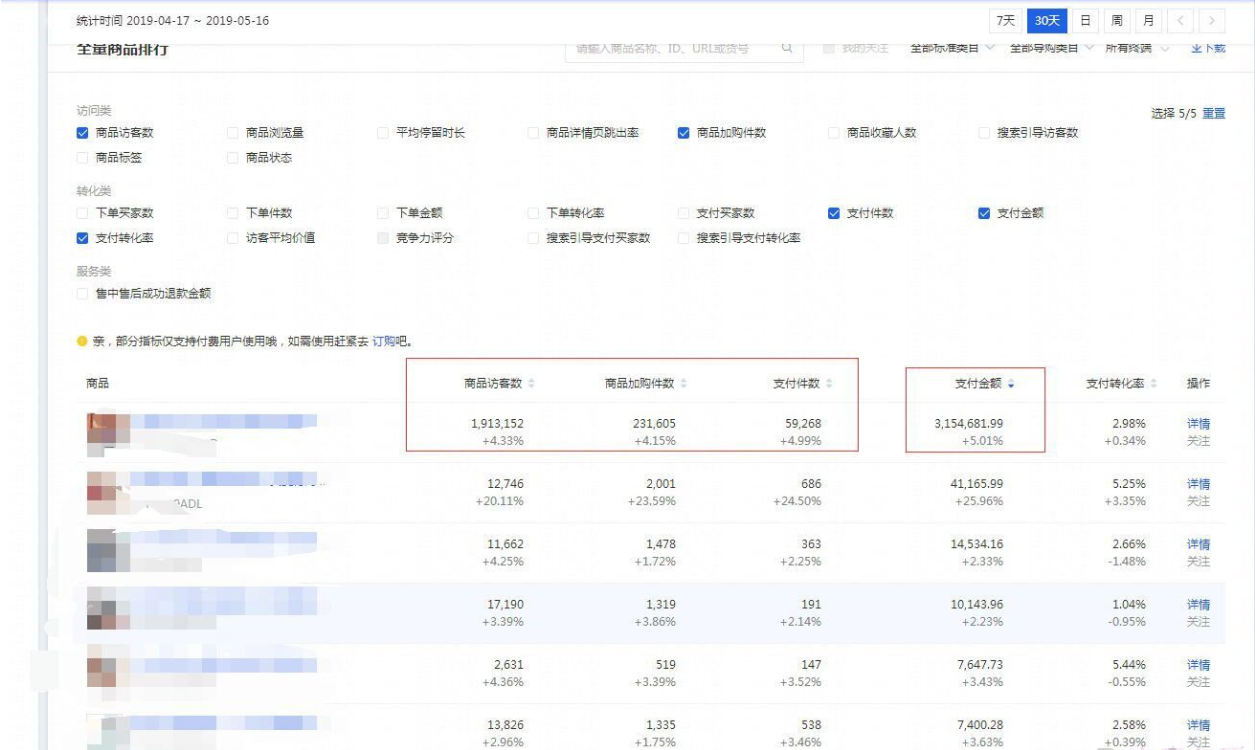The height and width of the screenshot is (750, 1255).
Task: Open the 全部标准类目 dropdown
Action: [952, 48]
